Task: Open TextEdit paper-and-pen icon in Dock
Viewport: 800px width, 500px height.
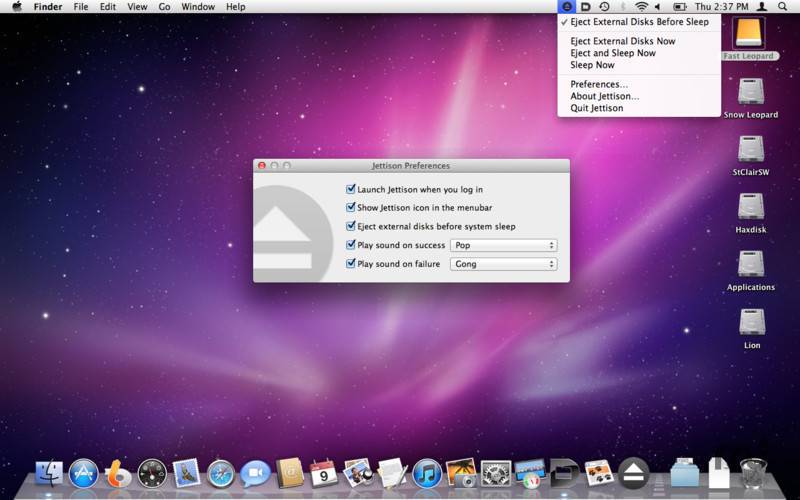Action: (x=392, y=472)
